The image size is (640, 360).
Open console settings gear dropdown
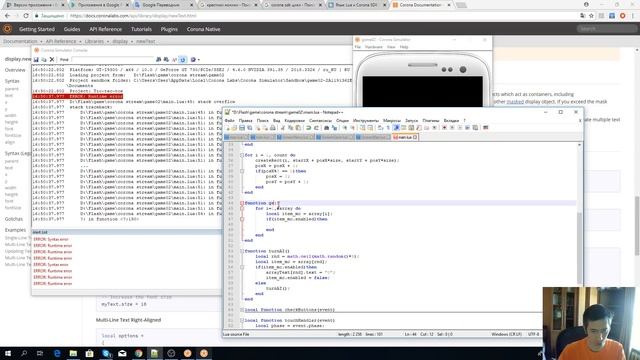[x=194, y=60]
